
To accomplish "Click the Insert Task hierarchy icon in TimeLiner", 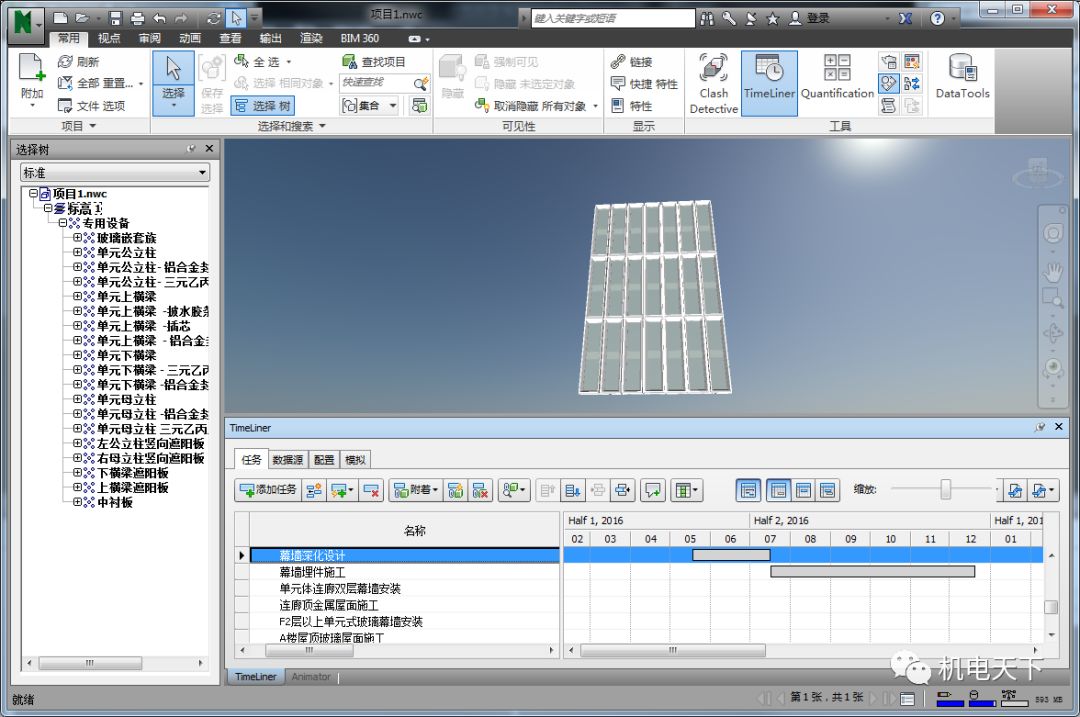I will click(x=314, y=490).
